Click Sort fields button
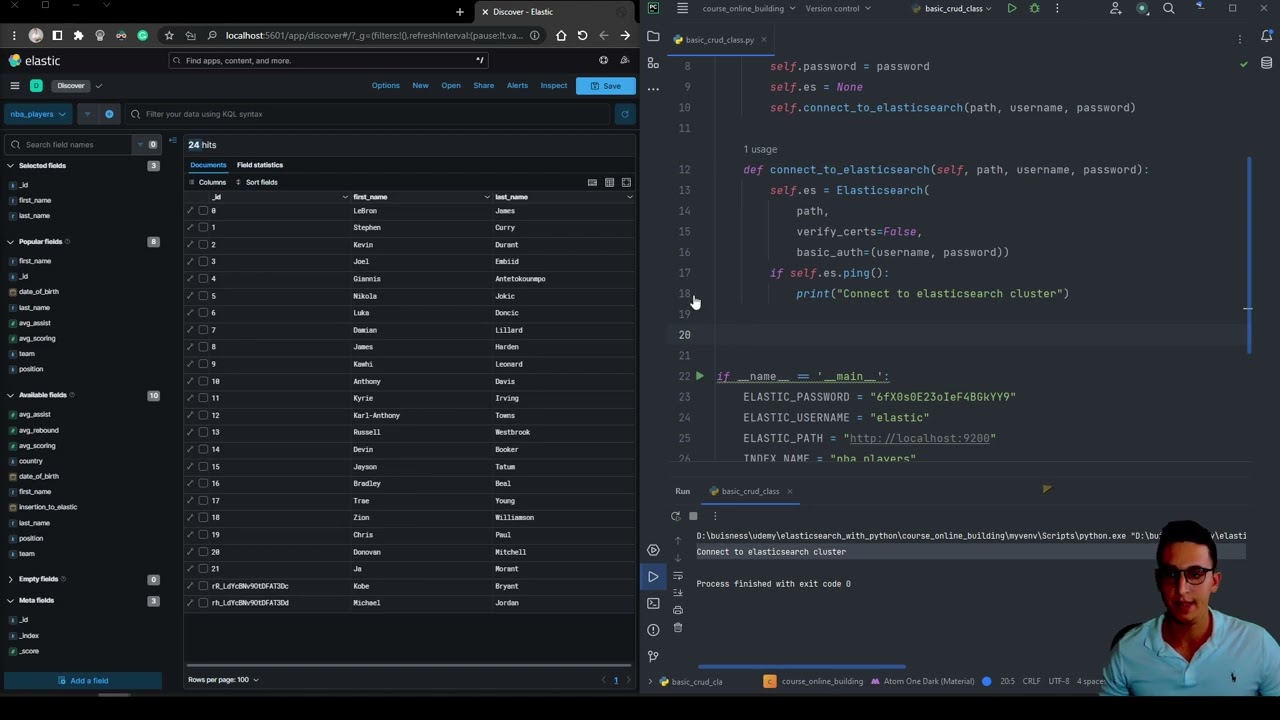The width and height of the screenshot is (1280, 720). click(256, 183)
